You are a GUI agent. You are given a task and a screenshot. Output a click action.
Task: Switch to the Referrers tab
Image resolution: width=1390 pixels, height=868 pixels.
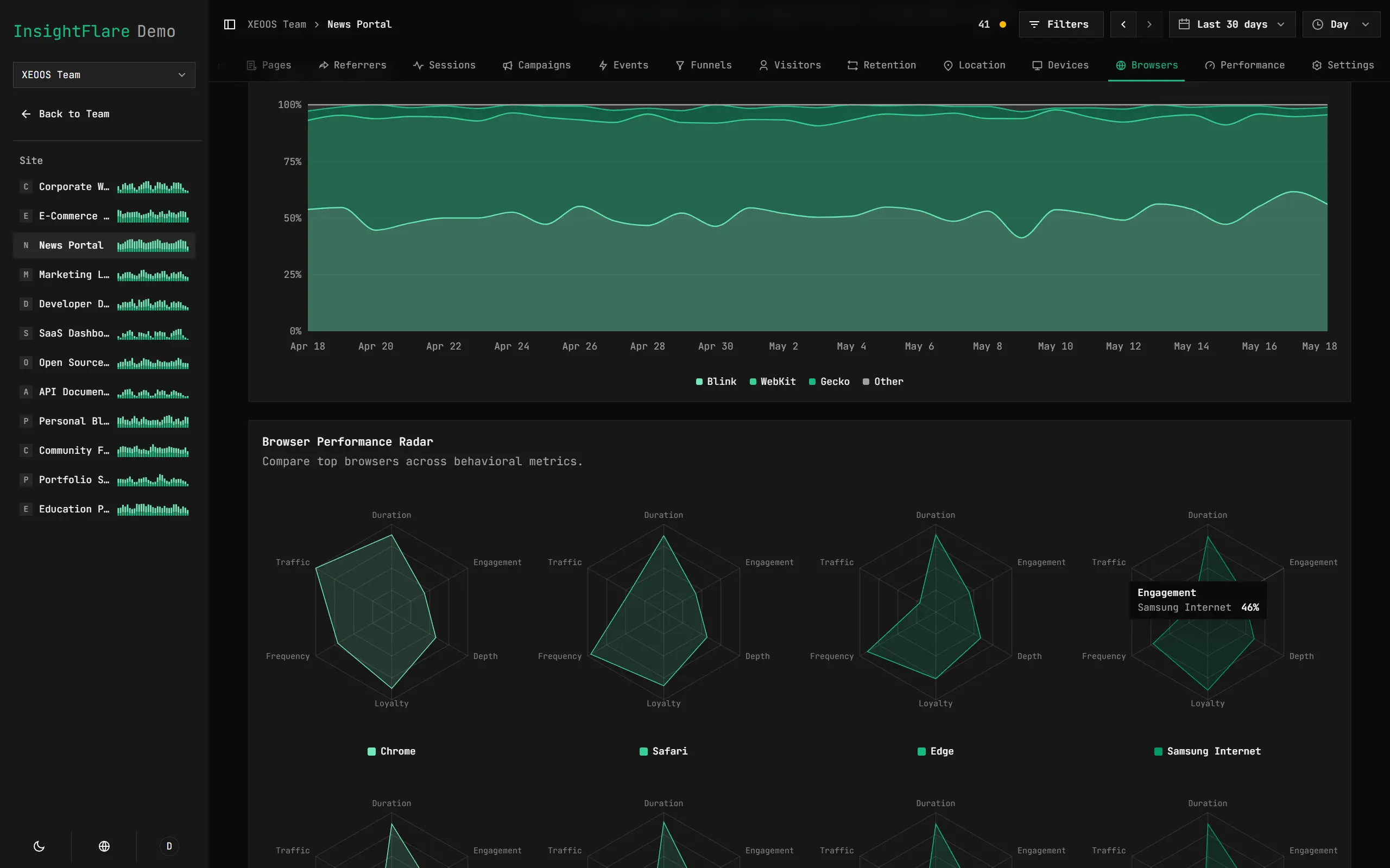click(352, 66)
